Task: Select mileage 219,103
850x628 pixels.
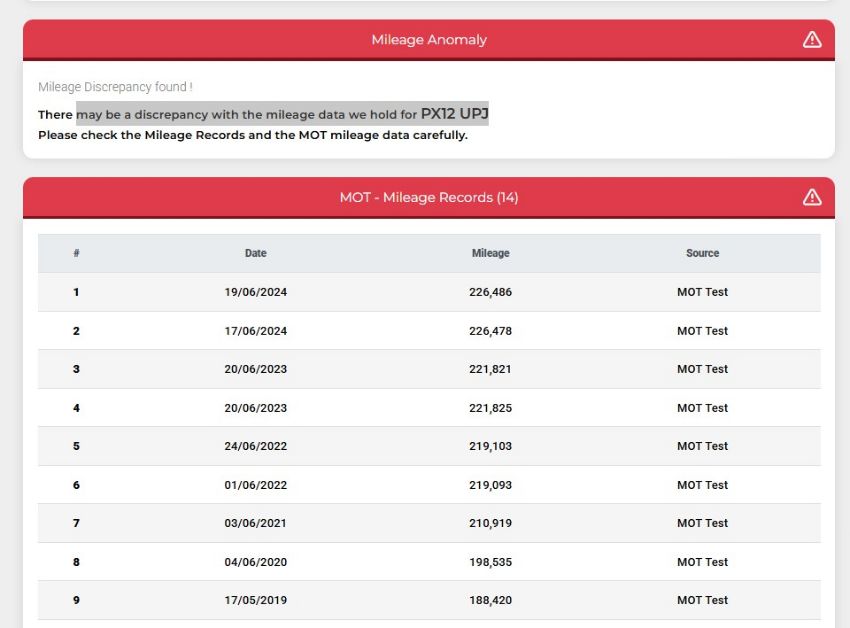Action: 491,446
